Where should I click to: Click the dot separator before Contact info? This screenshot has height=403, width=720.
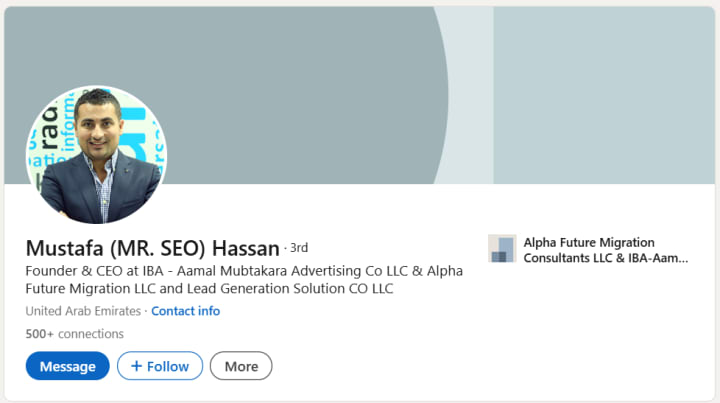coord(146,311)
